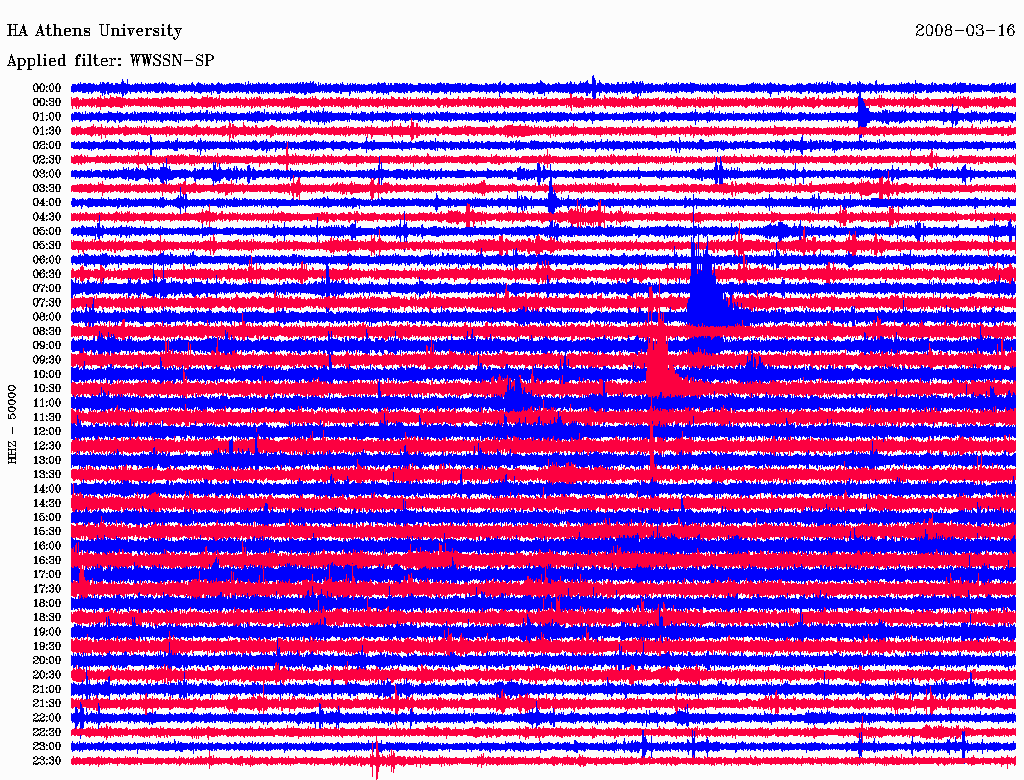Select the 18:00 time label
The image size is (1024, 780).
point(47,603)
